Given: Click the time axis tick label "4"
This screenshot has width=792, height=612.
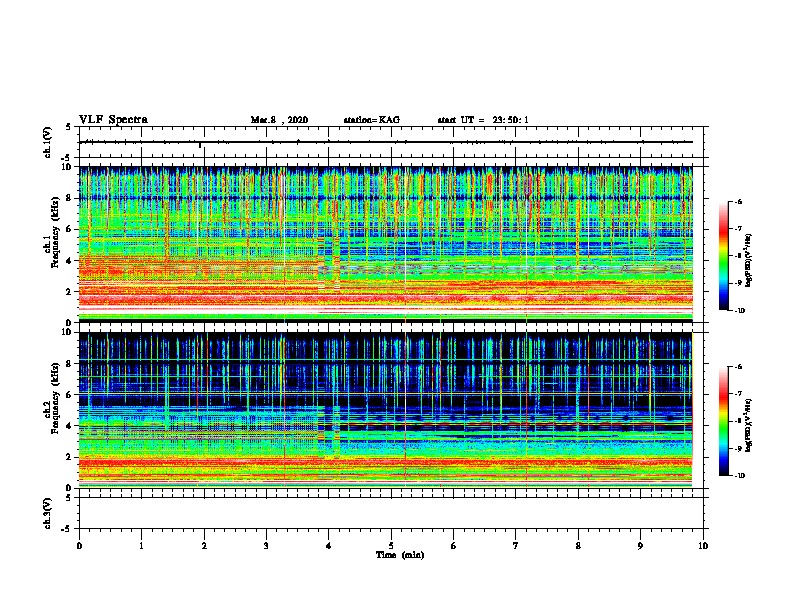Looking at the screenshot, I should pyautogui.click(x=329, y=546).
